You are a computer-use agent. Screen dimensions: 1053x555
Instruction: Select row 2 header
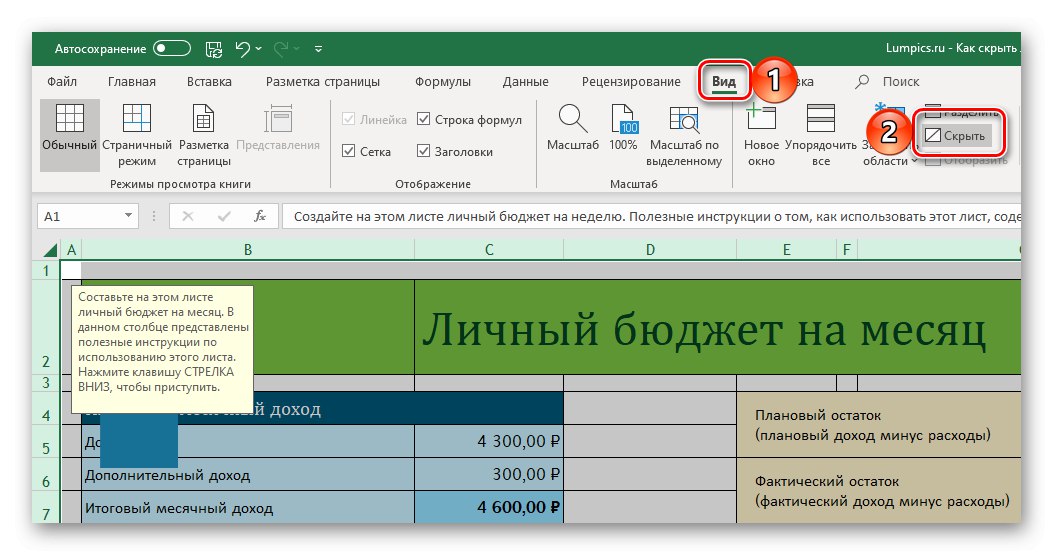click(x=46, y=327)
